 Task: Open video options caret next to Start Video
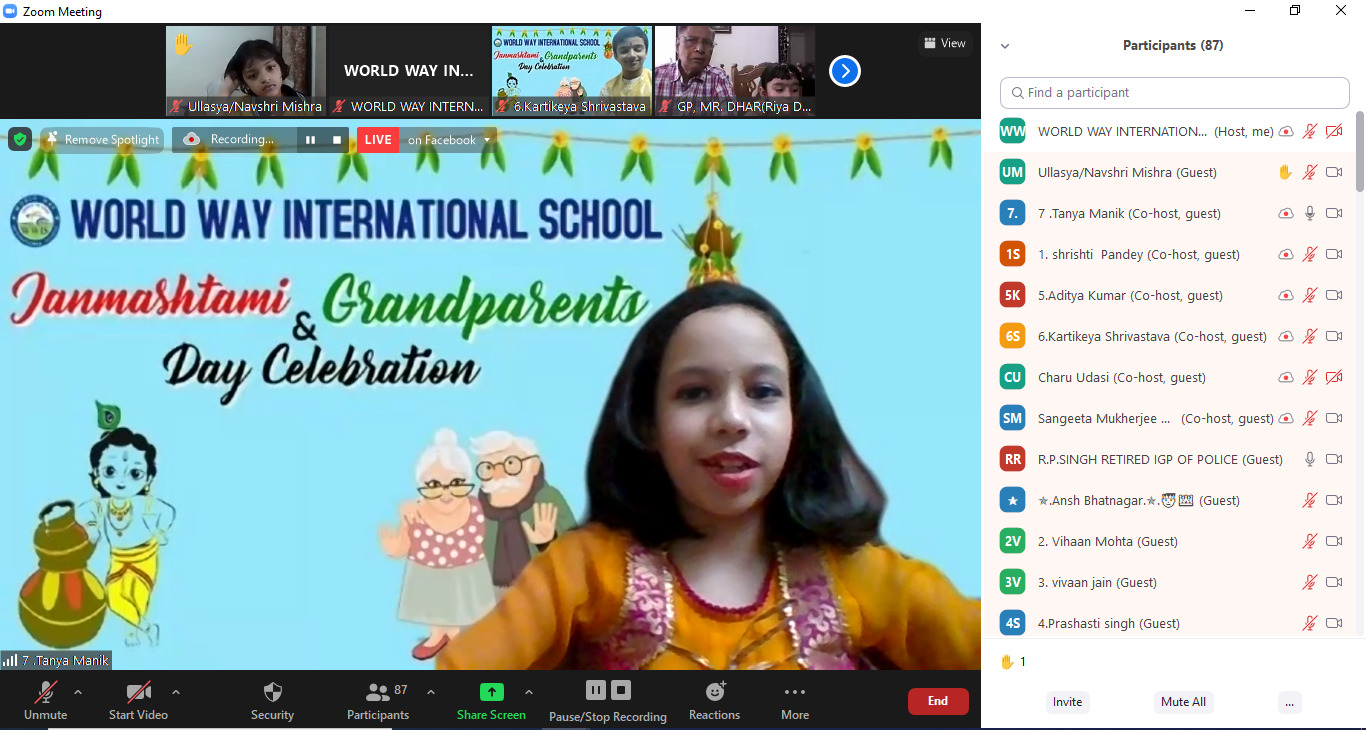[x=176, y=691]
